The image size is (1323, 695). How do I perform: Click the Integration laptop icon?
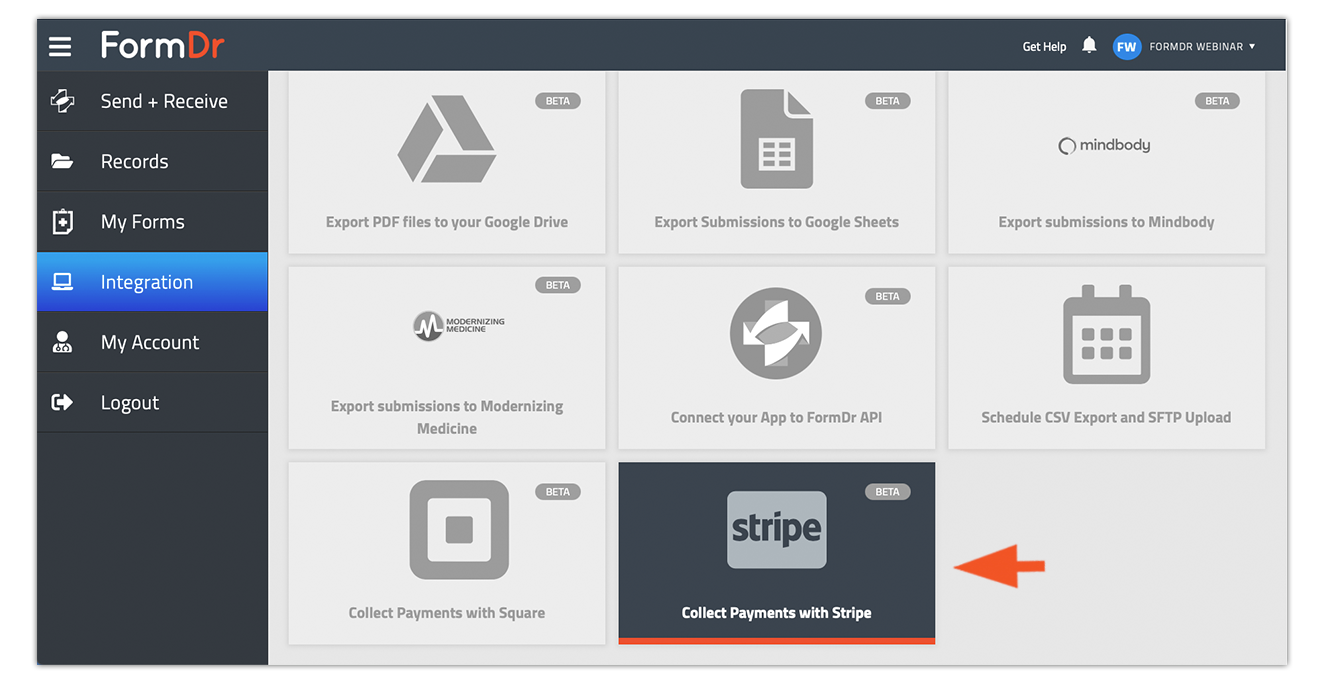[x=62, y=282]
